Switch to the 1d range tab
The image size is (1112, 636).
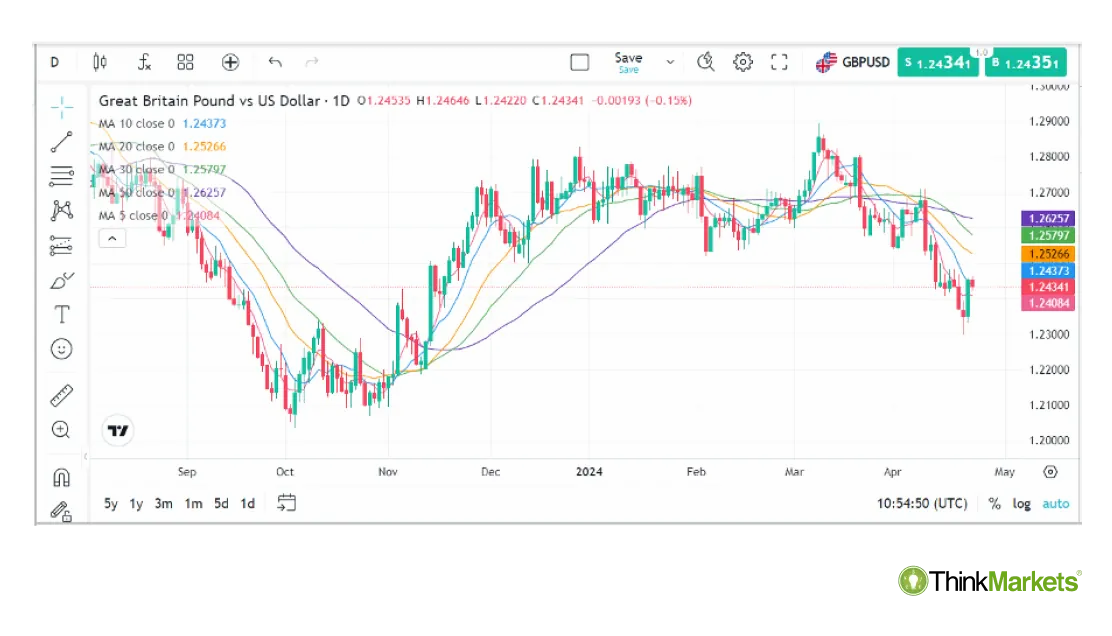(x=247, y=503)
